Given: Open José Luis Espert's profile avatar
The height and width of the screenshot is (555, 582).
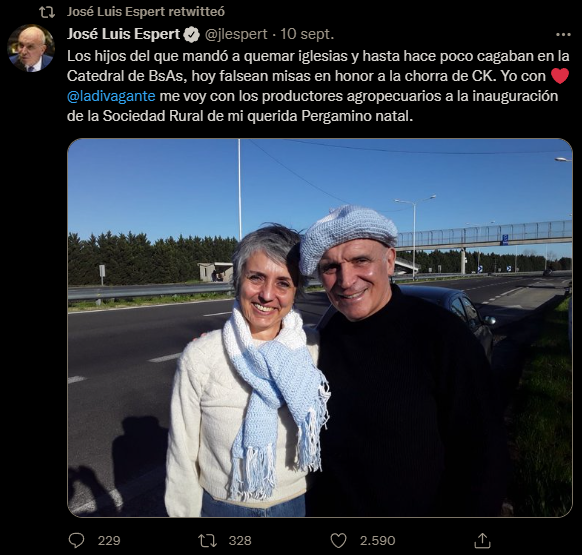Looking at the screenshot, I should [31, 48].
